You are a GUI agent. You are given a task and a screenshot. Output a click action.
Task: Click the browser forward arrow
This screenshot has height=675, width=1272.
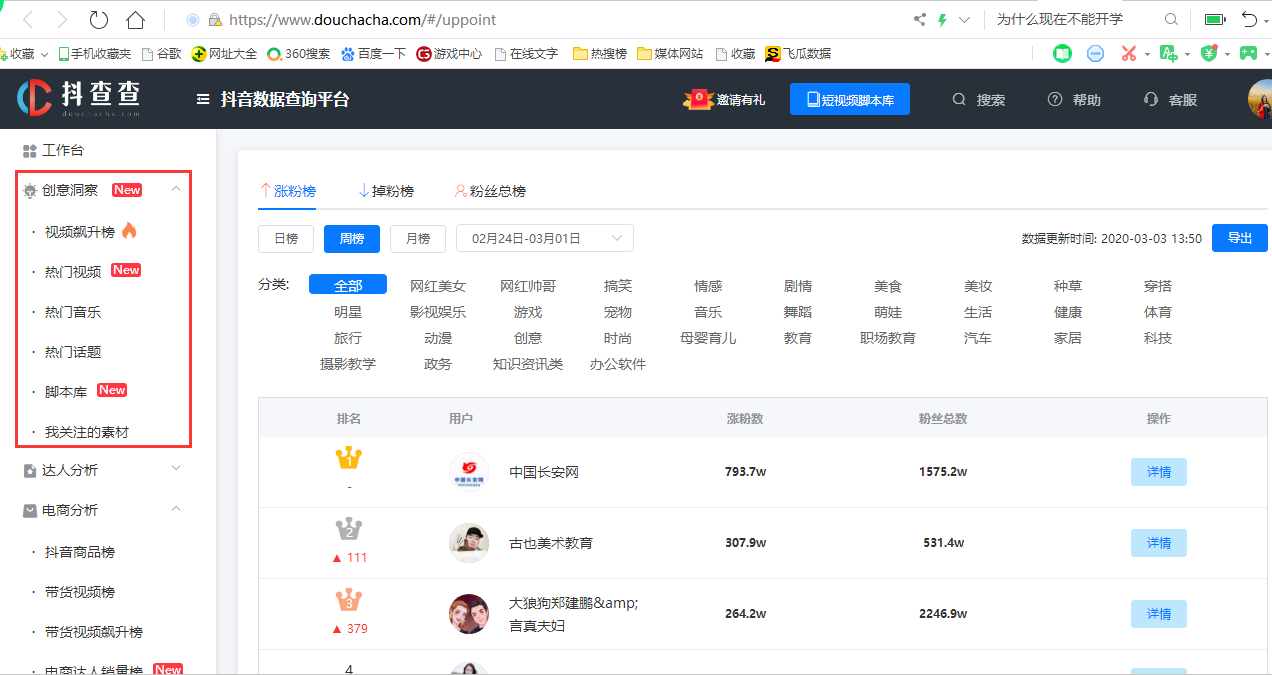[62, 20]
